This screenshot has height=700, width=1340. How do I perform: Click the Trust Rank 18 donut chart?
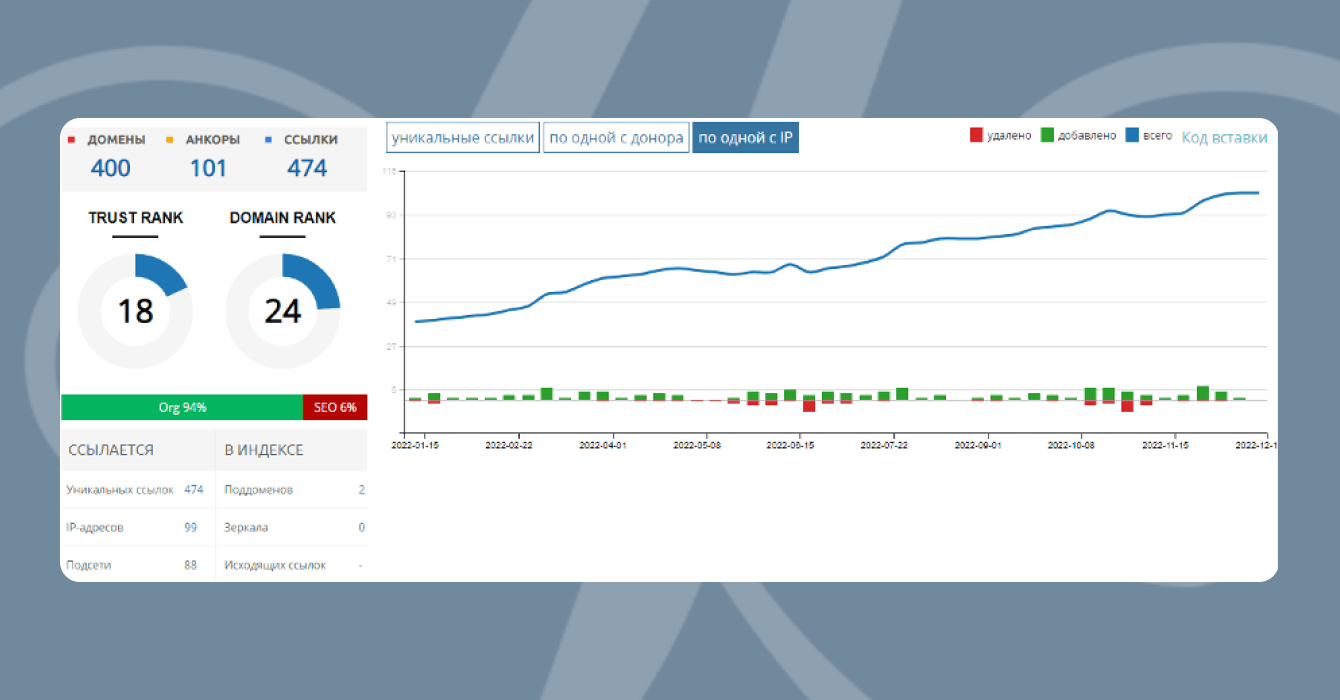pyautogui.click(x=135, y=311)
